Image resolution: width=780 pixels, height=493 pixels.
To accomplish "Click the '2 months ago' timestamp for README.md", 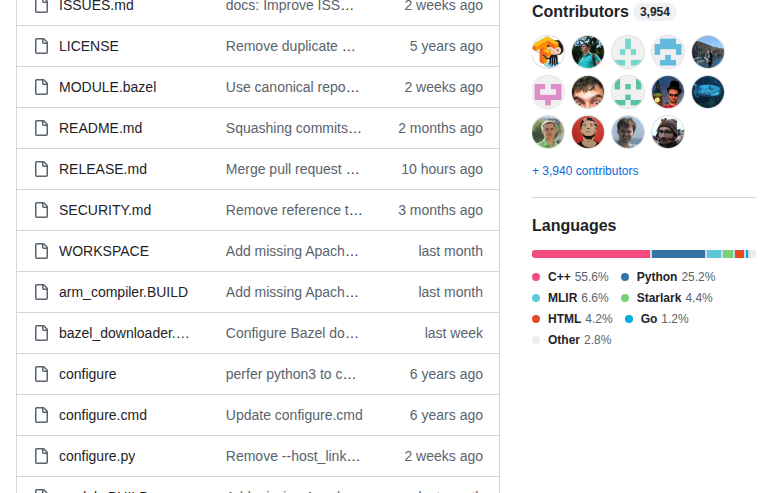I will (440, 128).
